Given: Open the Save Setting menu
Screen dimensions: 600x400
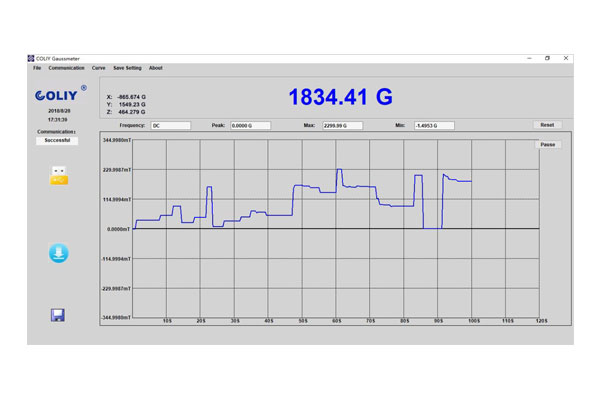Looking at the screenshot, I should click(127, 68).
